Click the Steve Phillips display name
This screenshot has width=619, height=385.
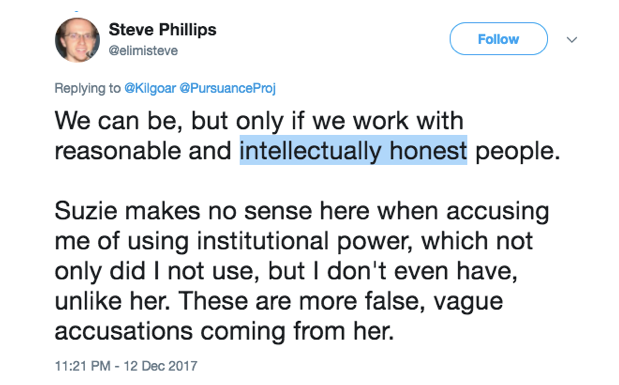(x=162, y=30)
